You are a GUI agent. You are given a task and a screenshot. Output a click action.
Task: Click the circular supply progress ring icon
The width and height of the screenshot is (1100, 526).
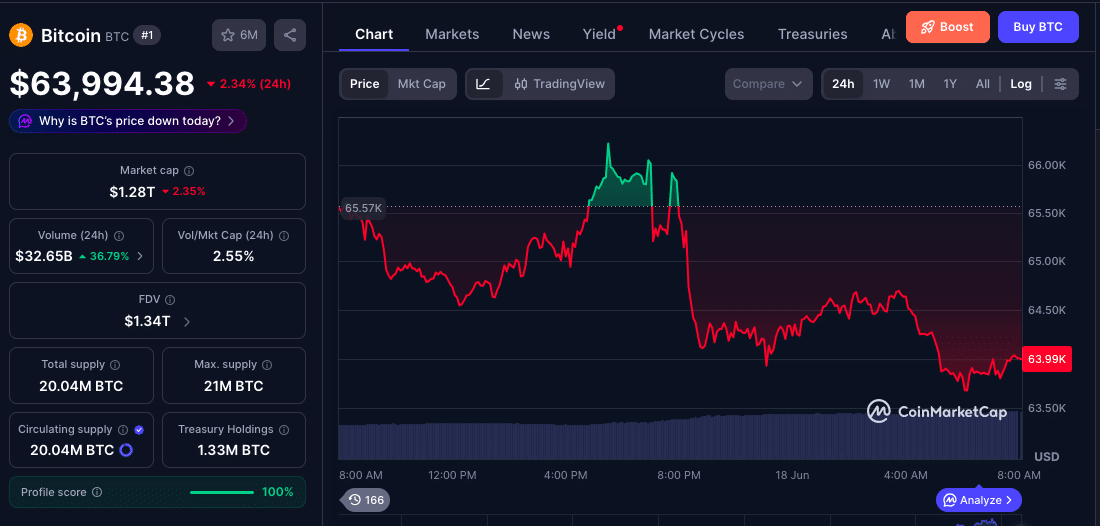[x=126, y=450]
